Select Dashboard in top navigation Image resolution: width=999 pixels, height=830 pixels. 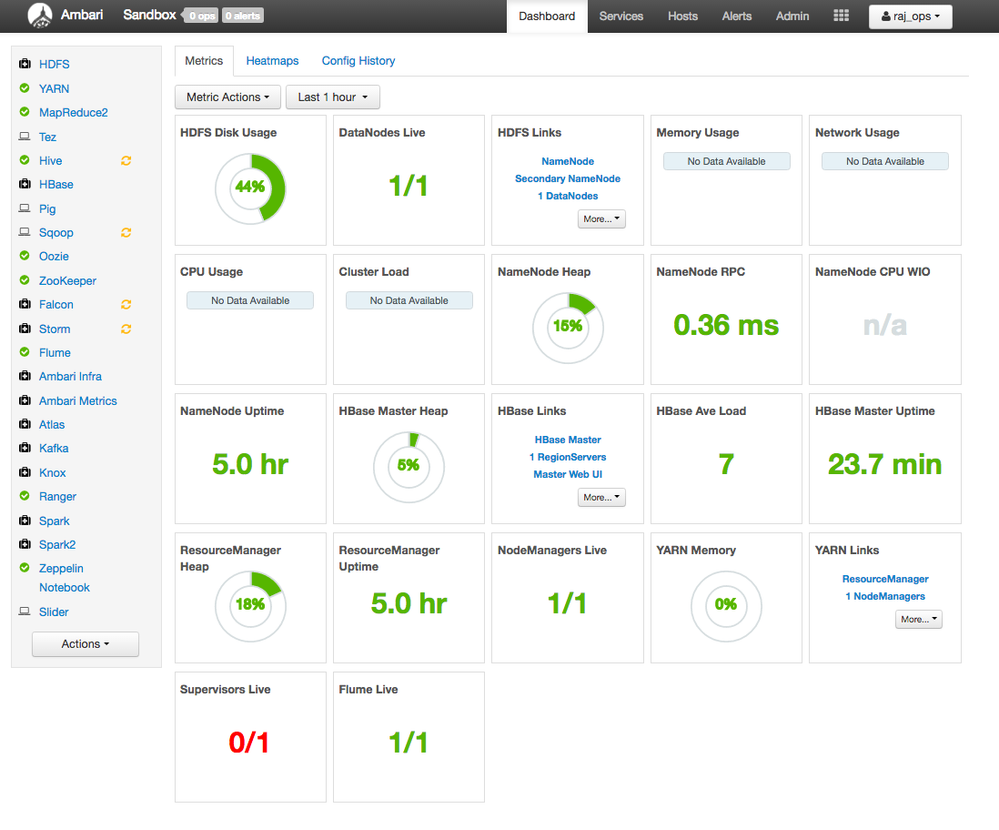pyautogui.click(x=547, y=17)
